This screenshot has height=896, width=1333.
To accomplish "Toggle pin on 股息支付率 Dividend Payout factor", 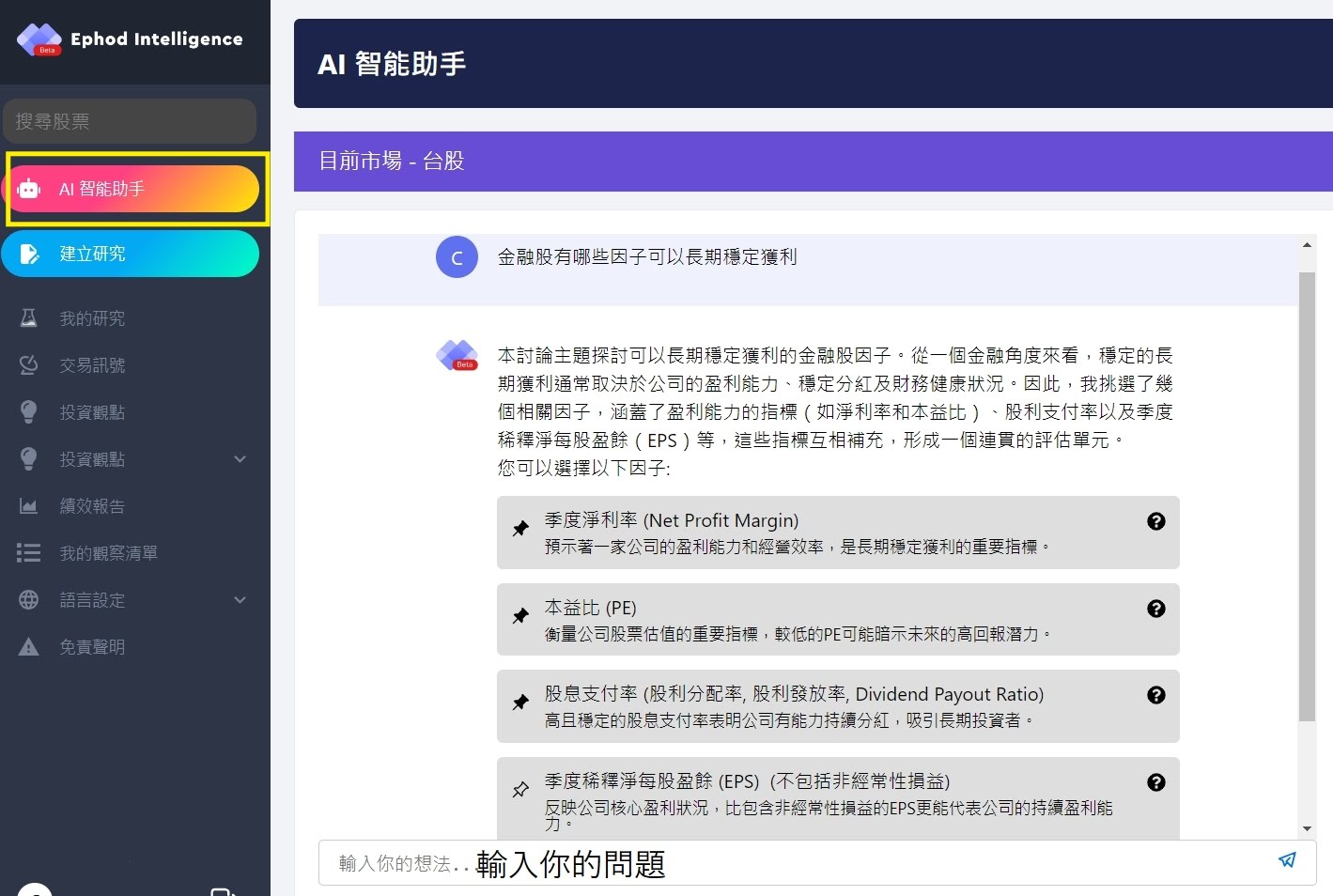I will coord(520,703).
